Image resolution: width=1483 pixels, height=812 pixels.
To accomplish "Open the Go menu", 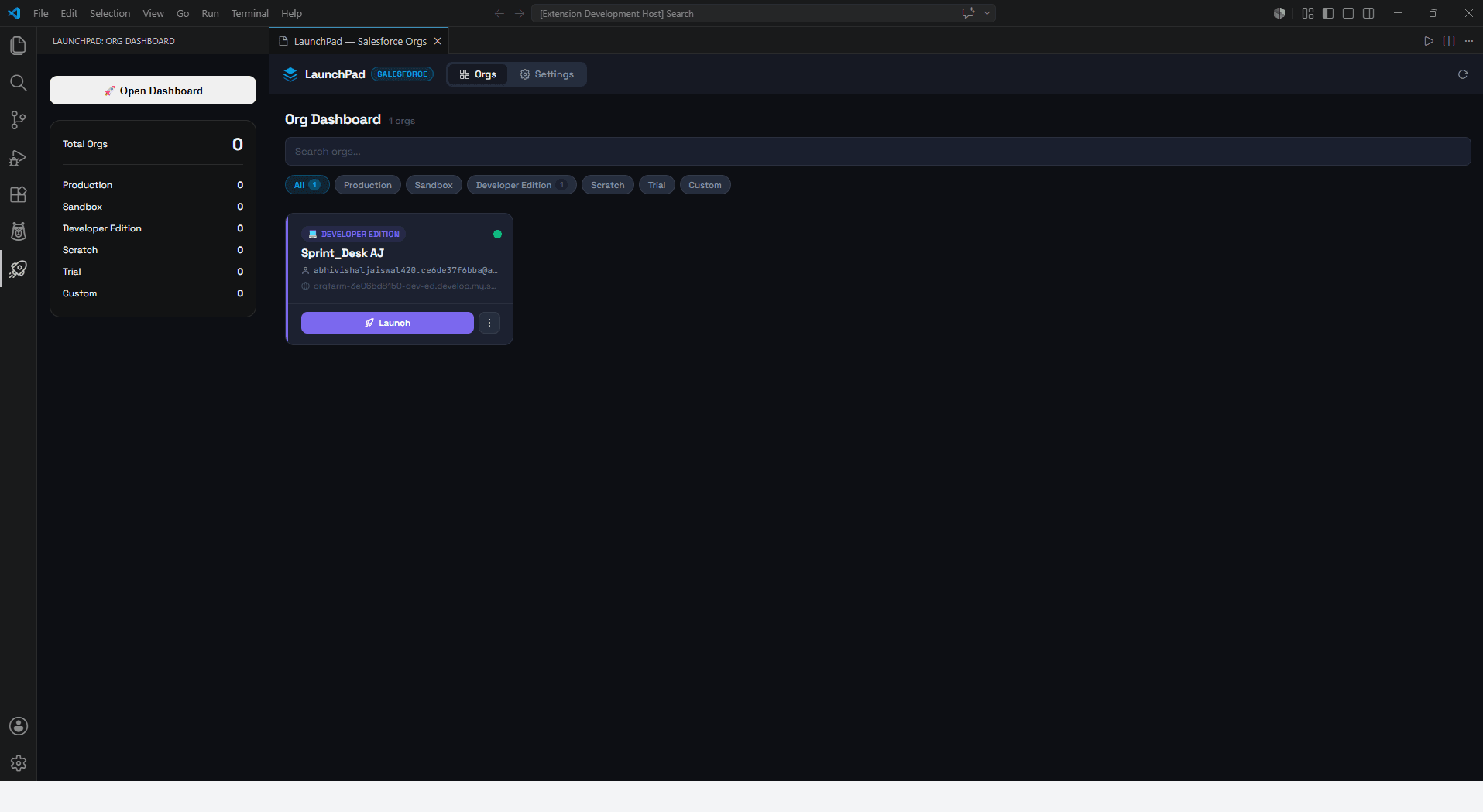I will point(183,13).
